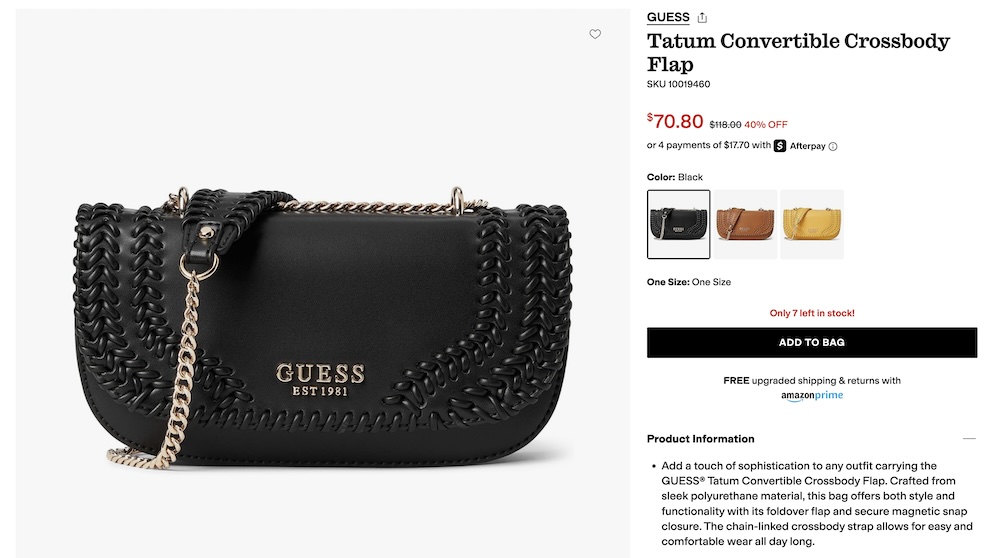Click the $70.80 sale price
The height and width of the screenshot is (558, 1000).
(x=675, y=121)
